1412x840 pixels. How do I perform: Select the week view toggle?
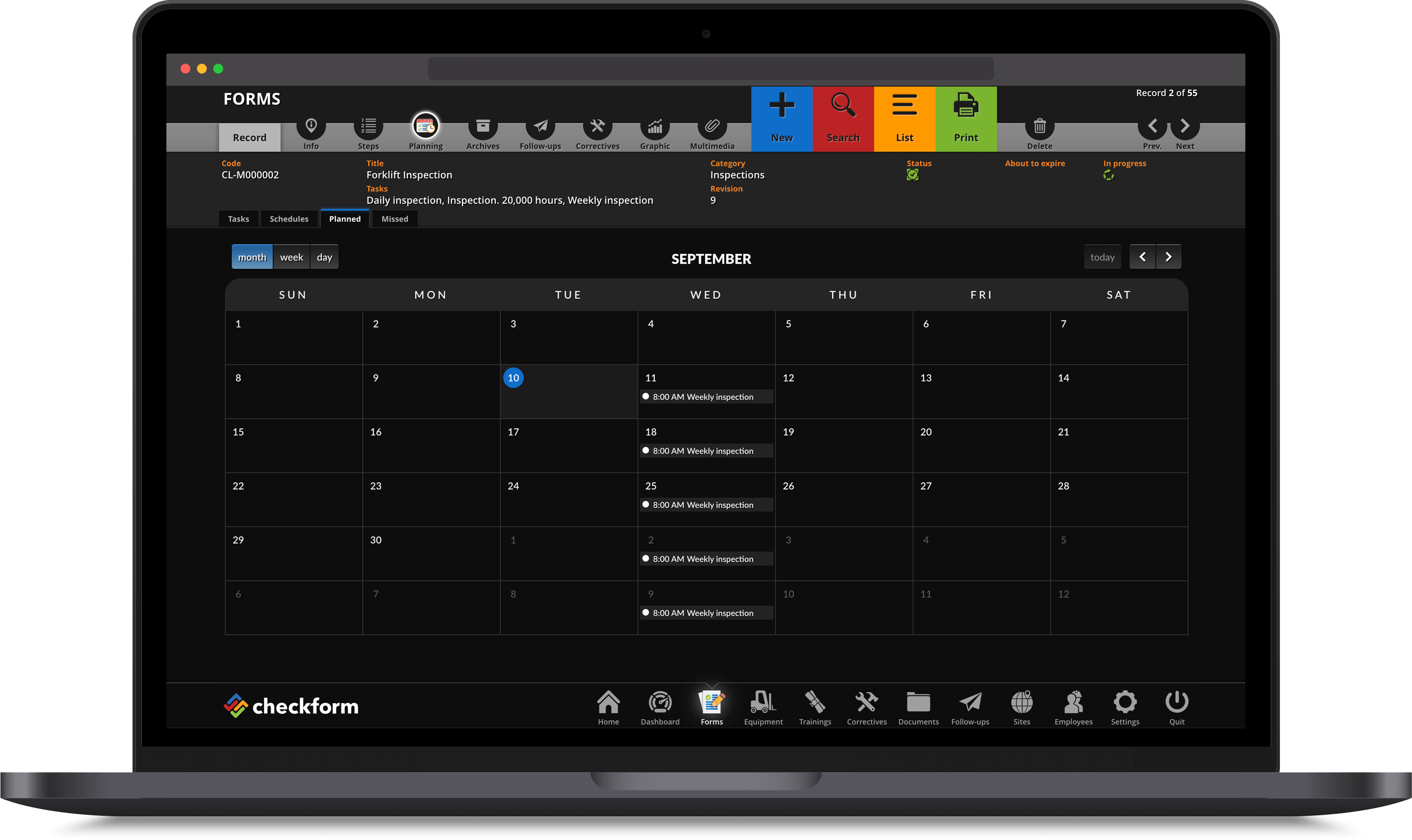coord(291,257)
